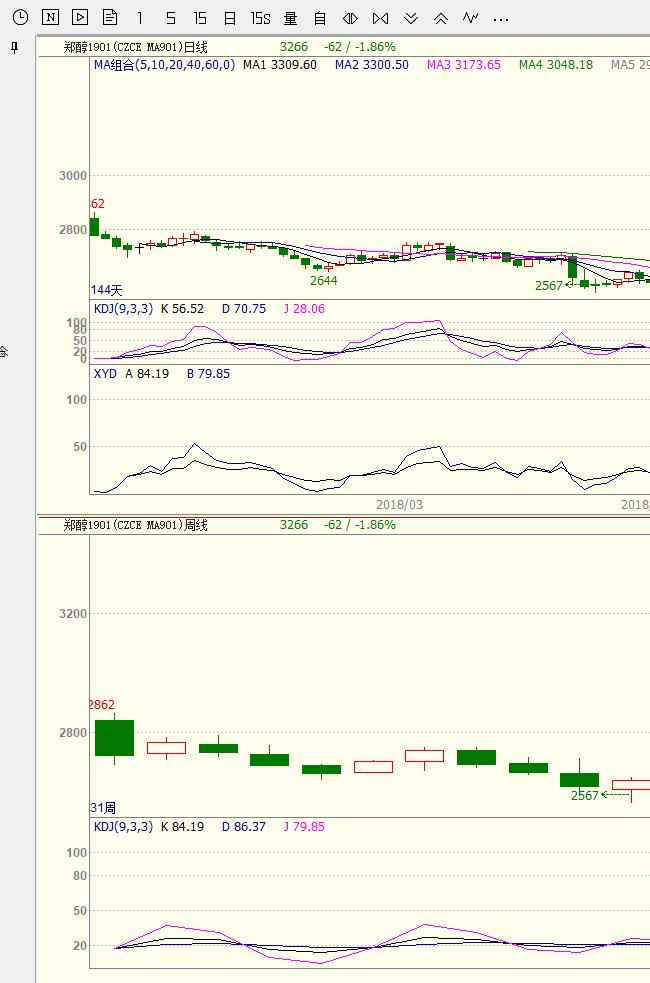Click the clock icon in toolbar
This screenshot has height=983, width=650.
[x=20, y=18]
